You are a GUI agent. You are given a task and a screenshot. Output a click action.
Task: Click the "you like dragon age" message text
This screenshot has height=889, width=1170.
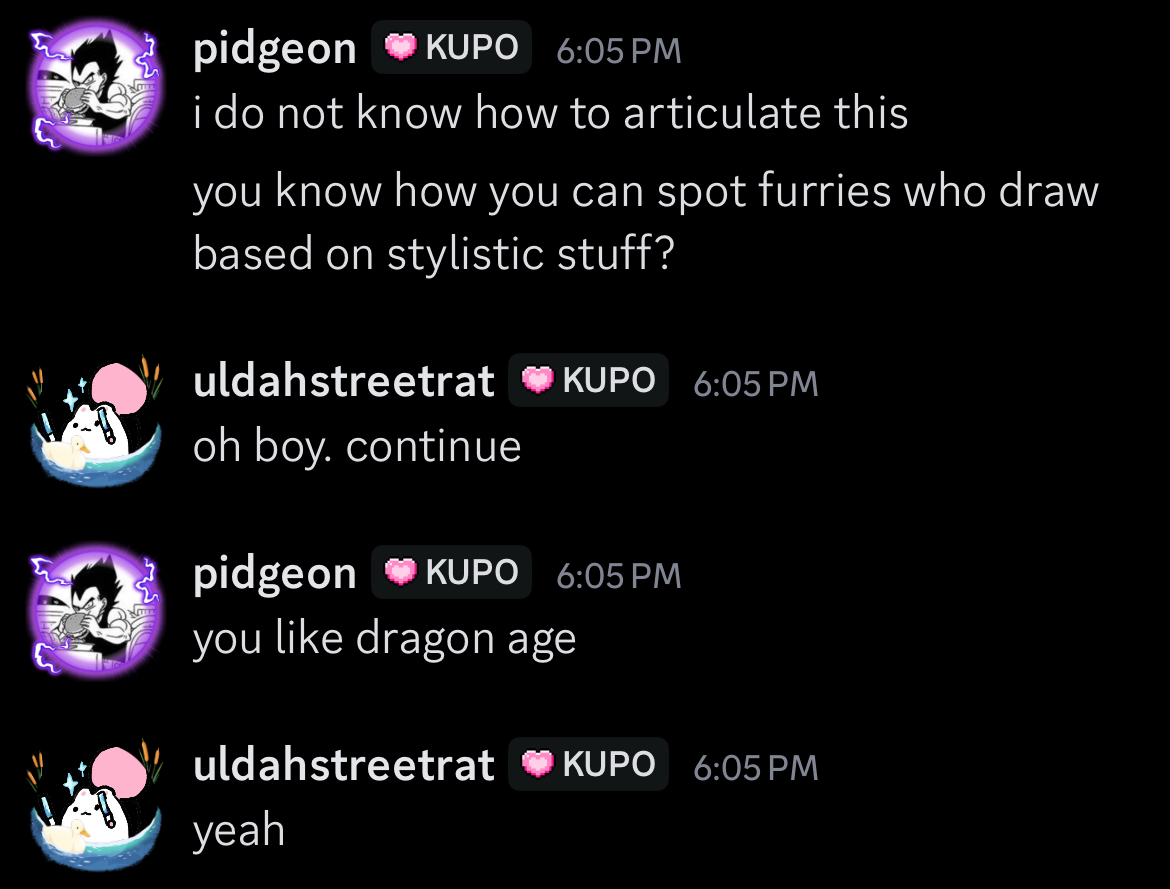coord(384,638)
